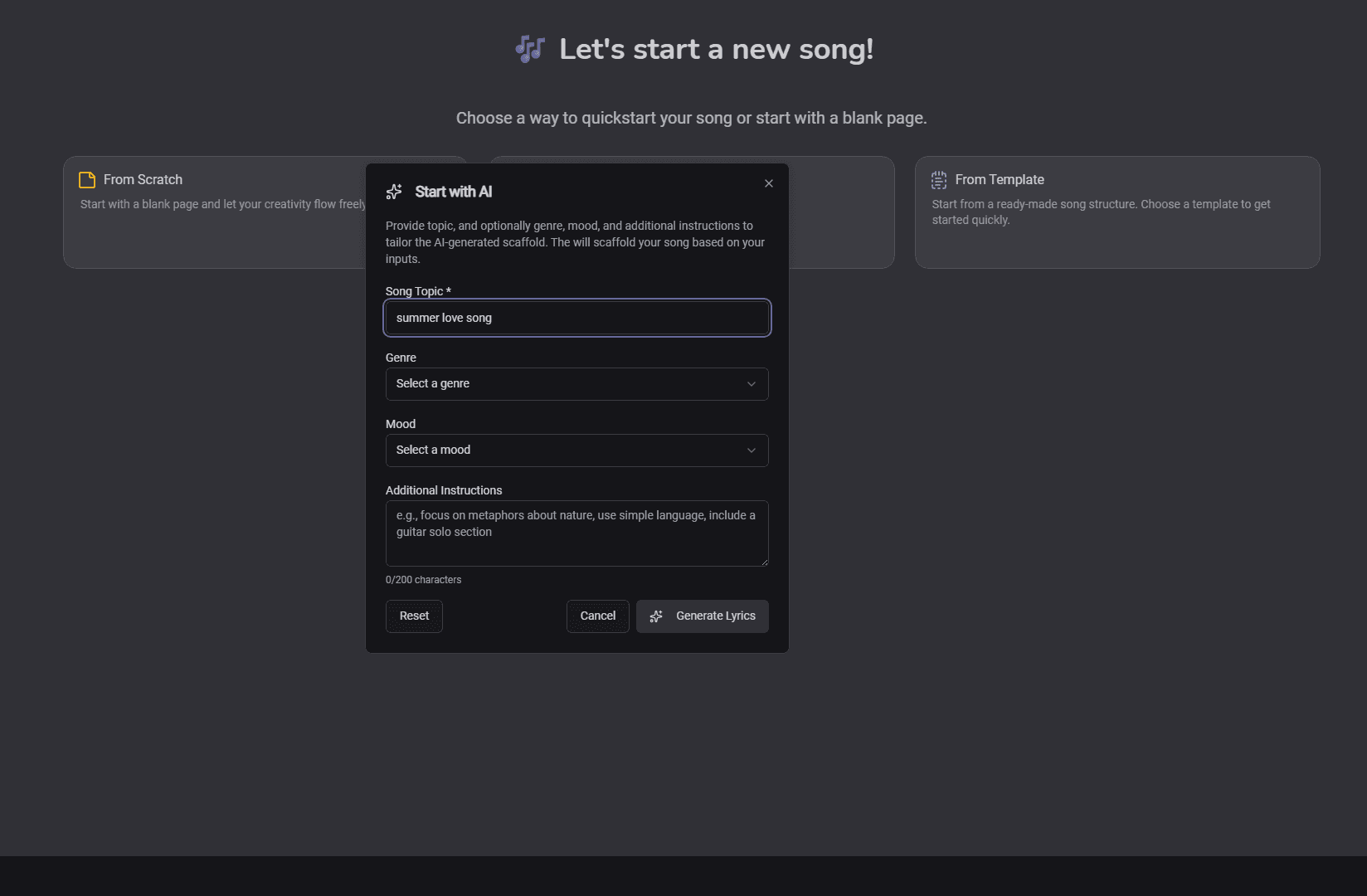
Task: Click Generate Lyrics to scaffold the song
Action: click(x=702, y=616)
